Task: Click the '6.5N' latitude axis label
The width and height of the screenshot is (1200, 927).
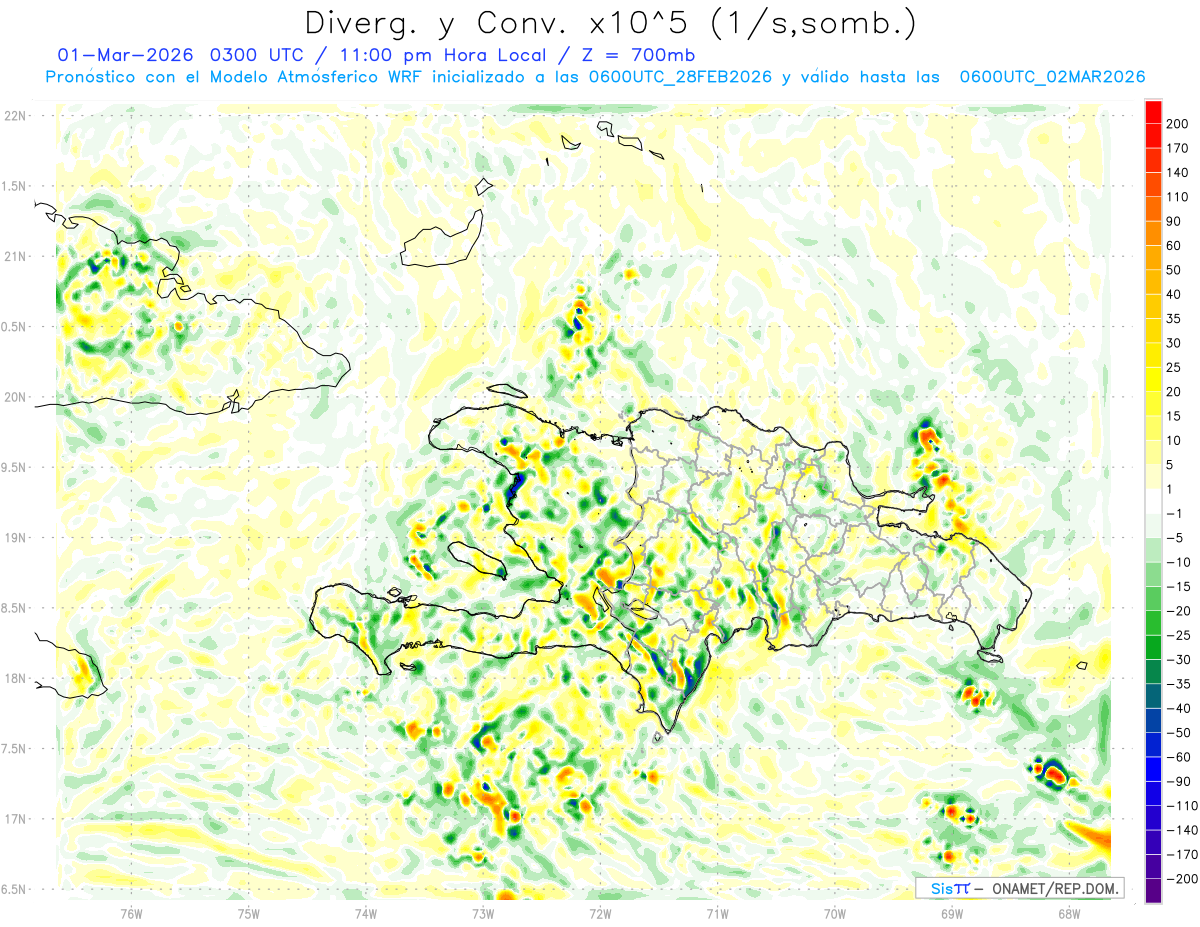Action: coord(15,890)
